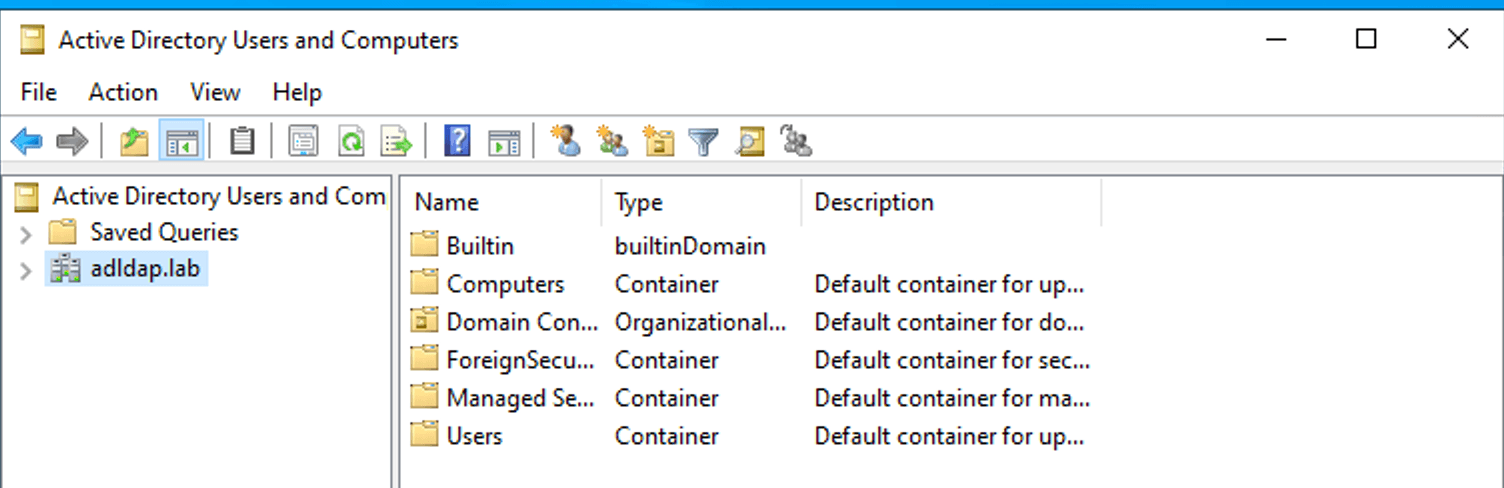Image resolution: width=1504 pixels, height=488 pixels.
Task: Select the Computers container row
Action: click(x=750, y=284)
